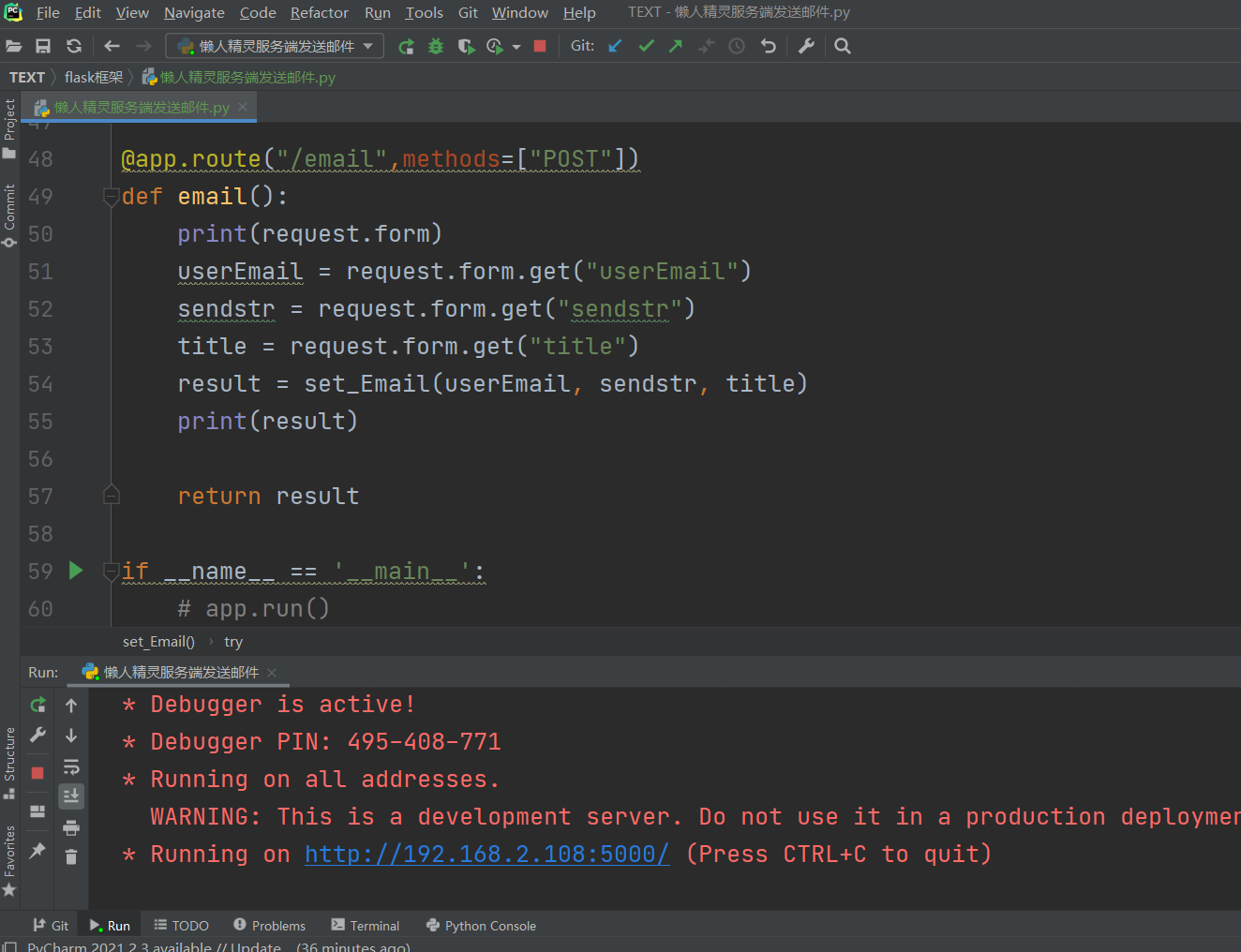Click restore layout icon in Run panel
Viewport: 1241px width, 952px height.
pyautogui.click(x=37, y=811)
